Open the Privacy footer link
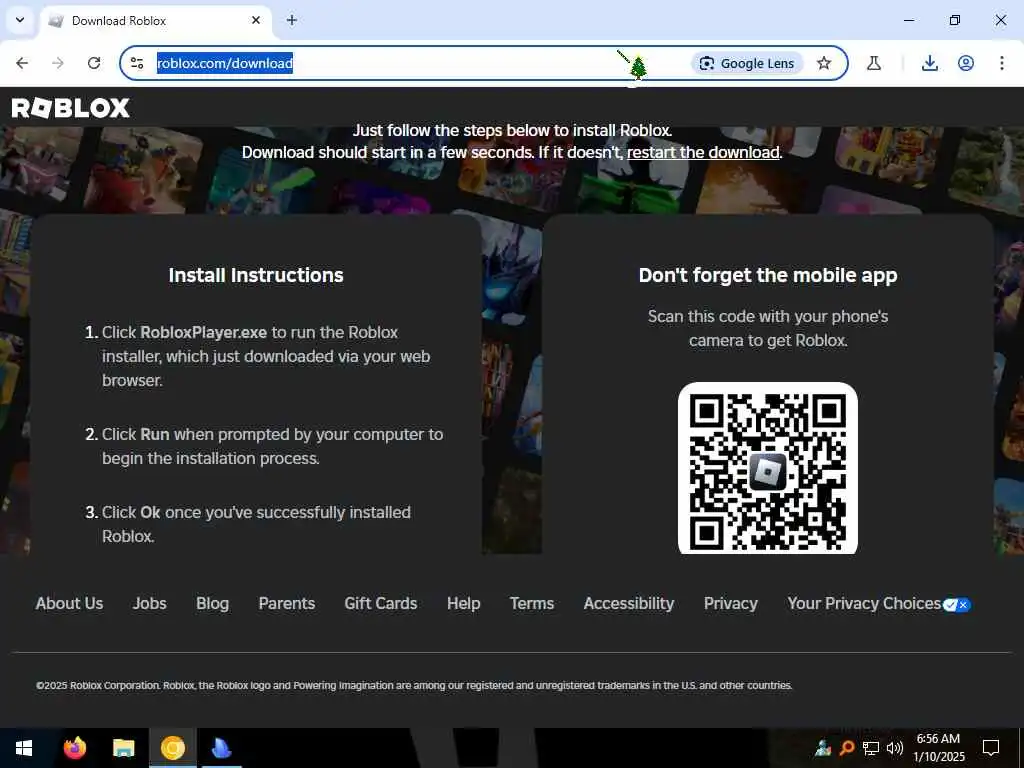 pos(731,603)
